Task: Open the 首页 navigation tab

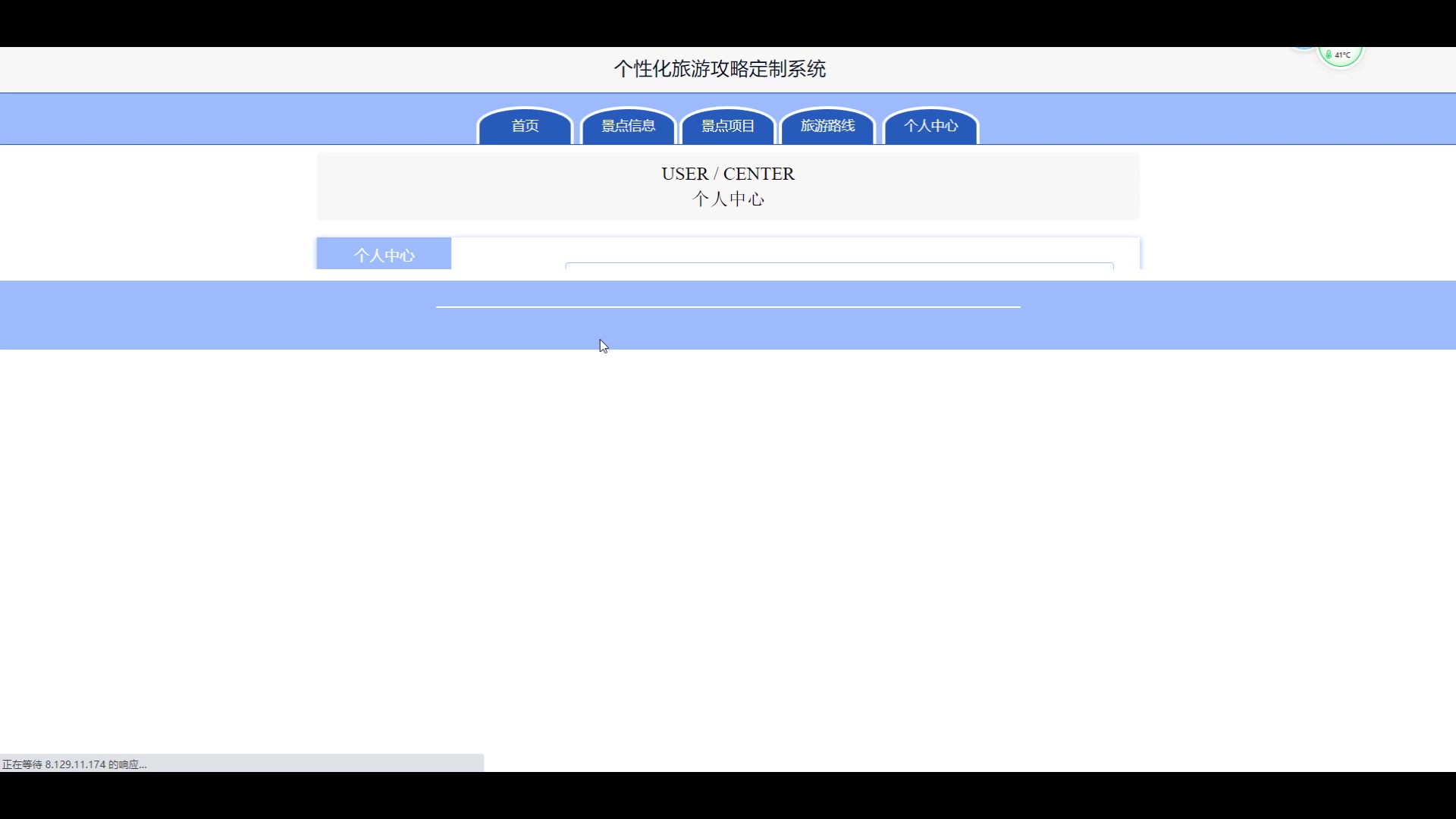Action: coord(525,126)
